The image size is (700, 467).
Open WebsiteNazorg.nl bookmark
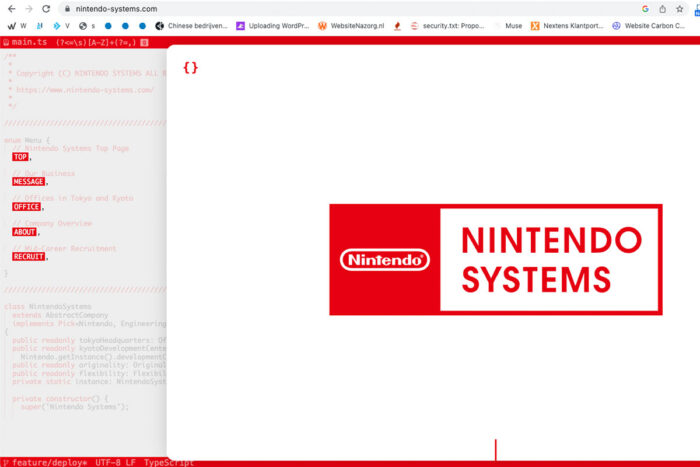351,26
